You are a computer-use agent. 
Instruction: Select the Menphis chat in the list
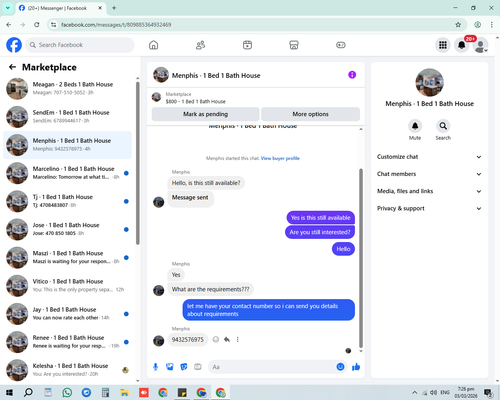coord(68,145)
